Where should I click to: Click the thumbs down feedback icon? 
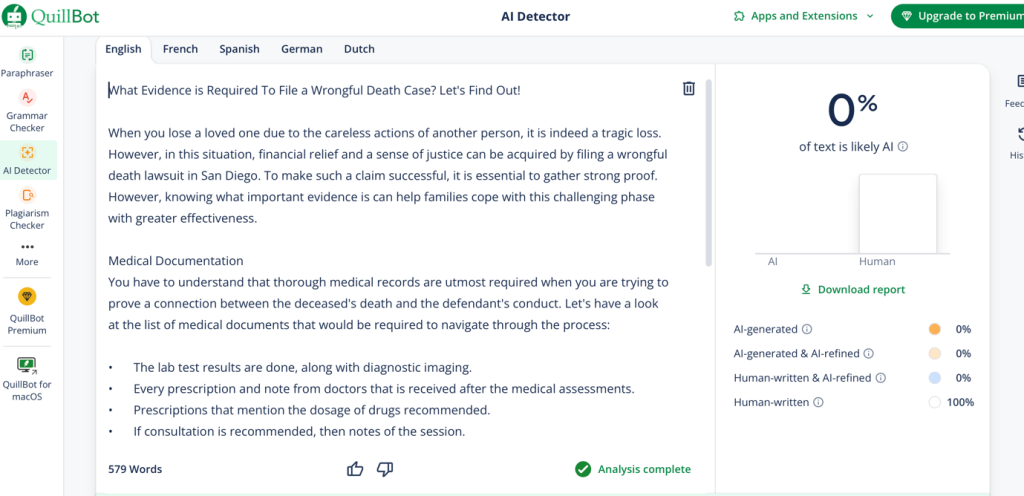coord(385,469)
